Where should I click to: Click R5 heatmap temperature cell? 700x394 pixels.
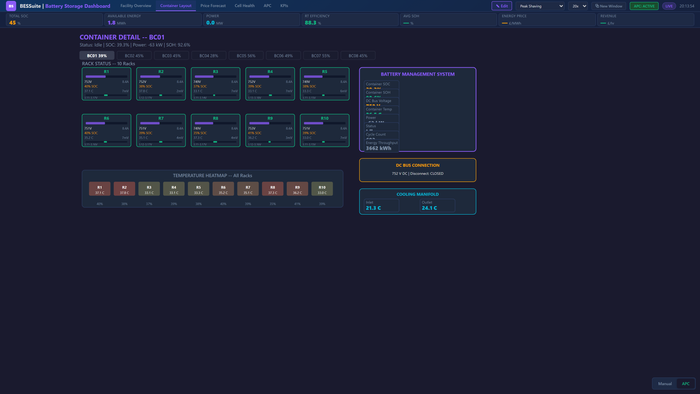tap(198, 189)
